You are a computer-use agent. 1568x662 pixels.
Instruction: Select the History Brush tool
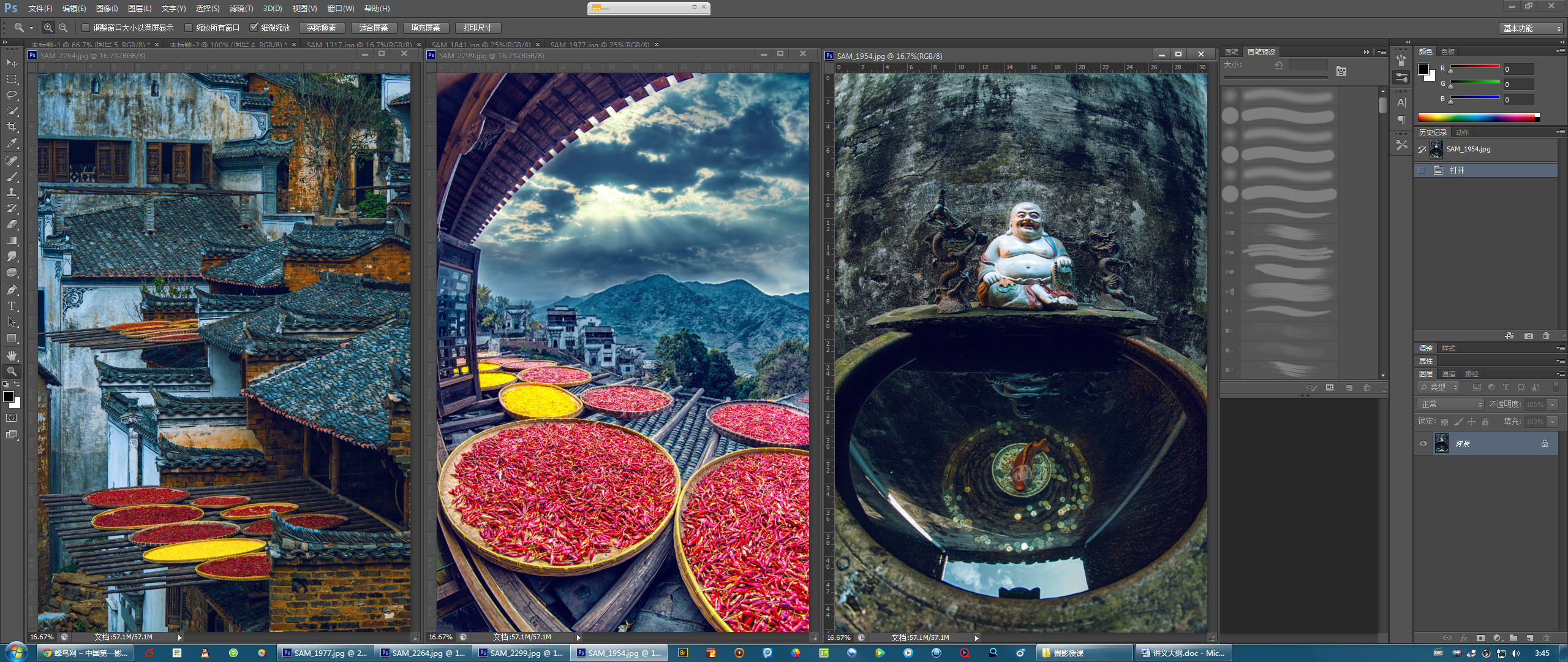pos(12,208)
